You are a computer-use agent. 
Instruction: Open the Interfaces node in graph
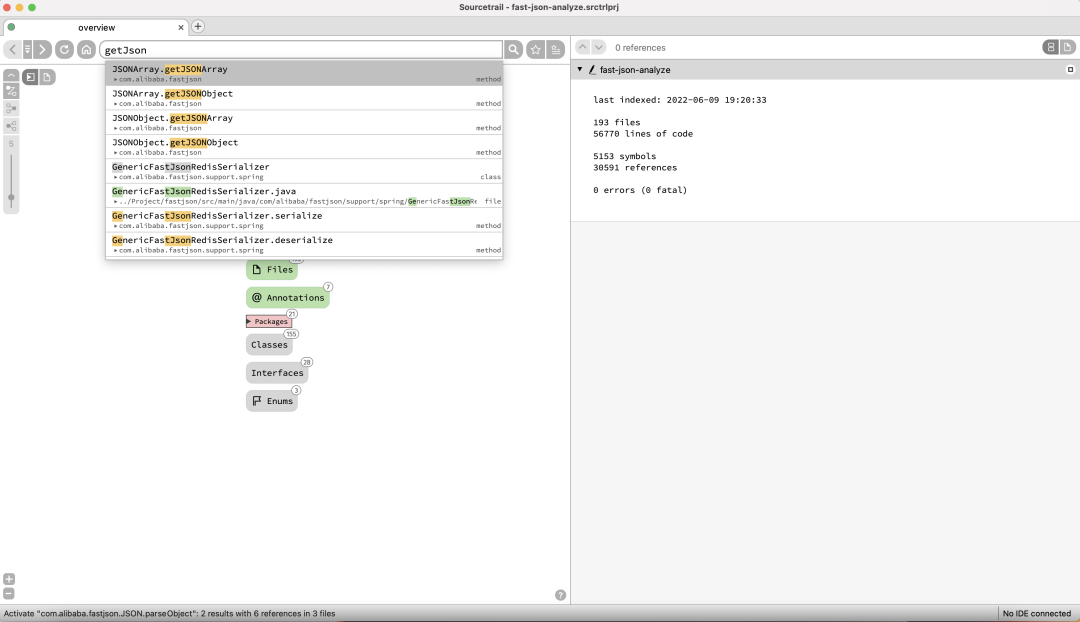[277, 373]
